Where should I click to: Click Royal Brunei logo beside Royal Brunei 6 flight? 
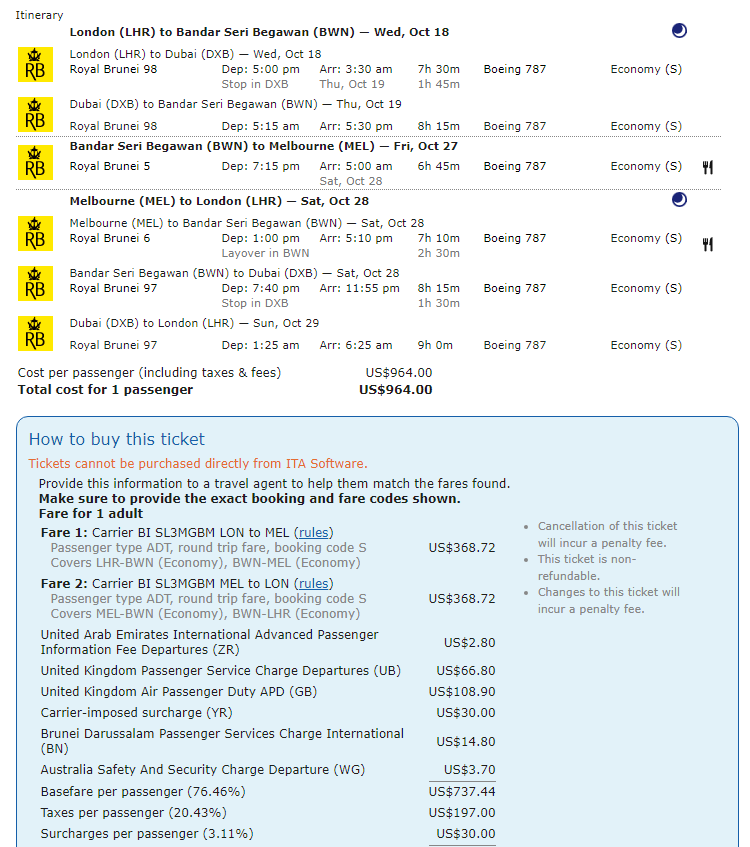(35, 233)
